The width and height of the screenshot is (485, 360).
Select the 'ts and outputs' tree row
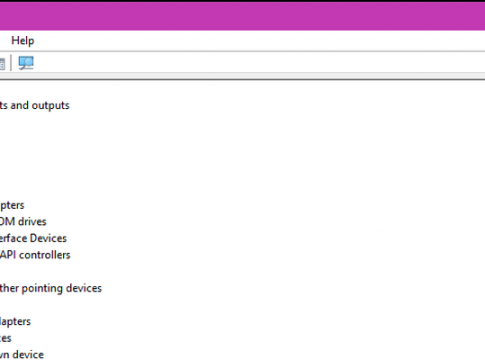click(35, 105)
